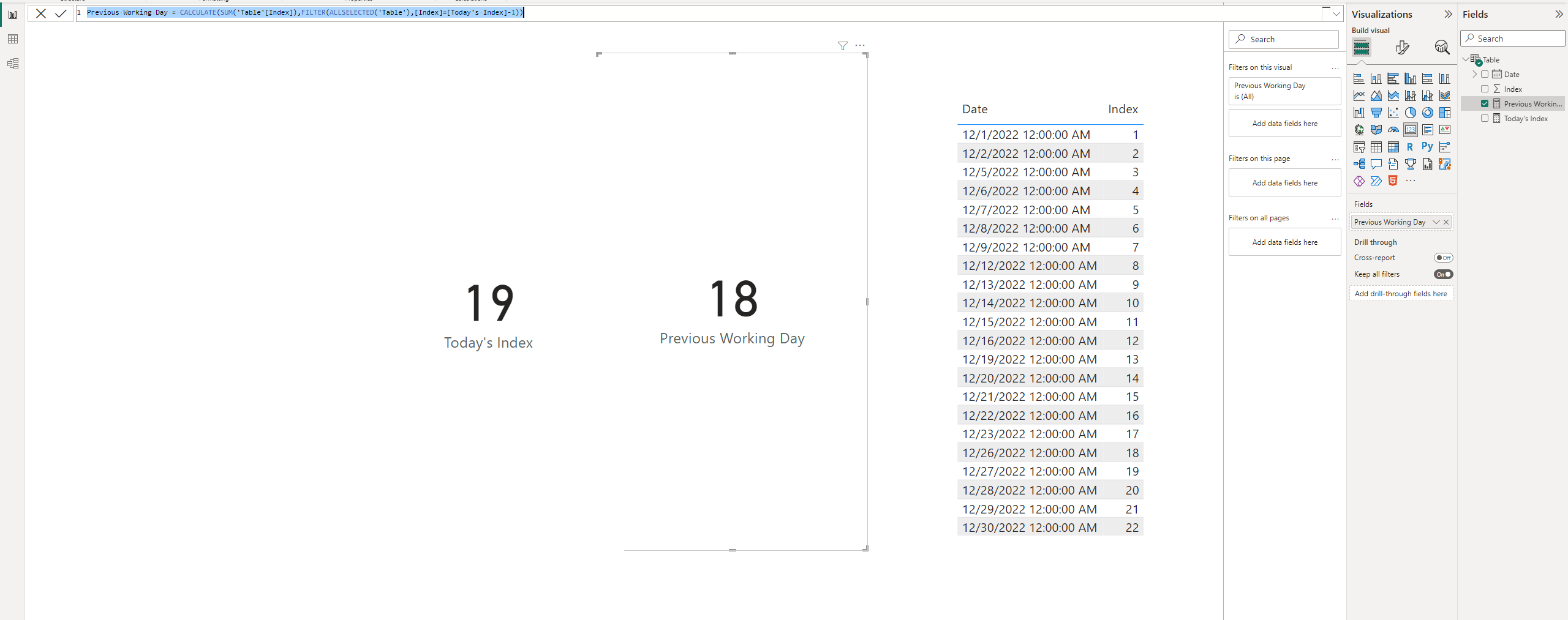The image size is (1568, 620).
Task: Select the Previous Working Day card value
Action: 734,299
